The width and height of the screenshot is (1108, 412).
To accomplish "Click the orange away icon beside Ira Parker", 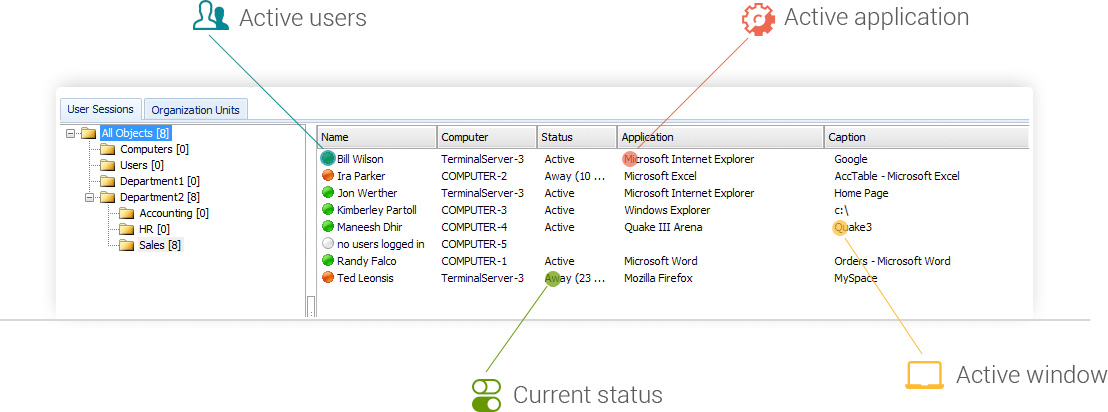I will tap(327, 176).
